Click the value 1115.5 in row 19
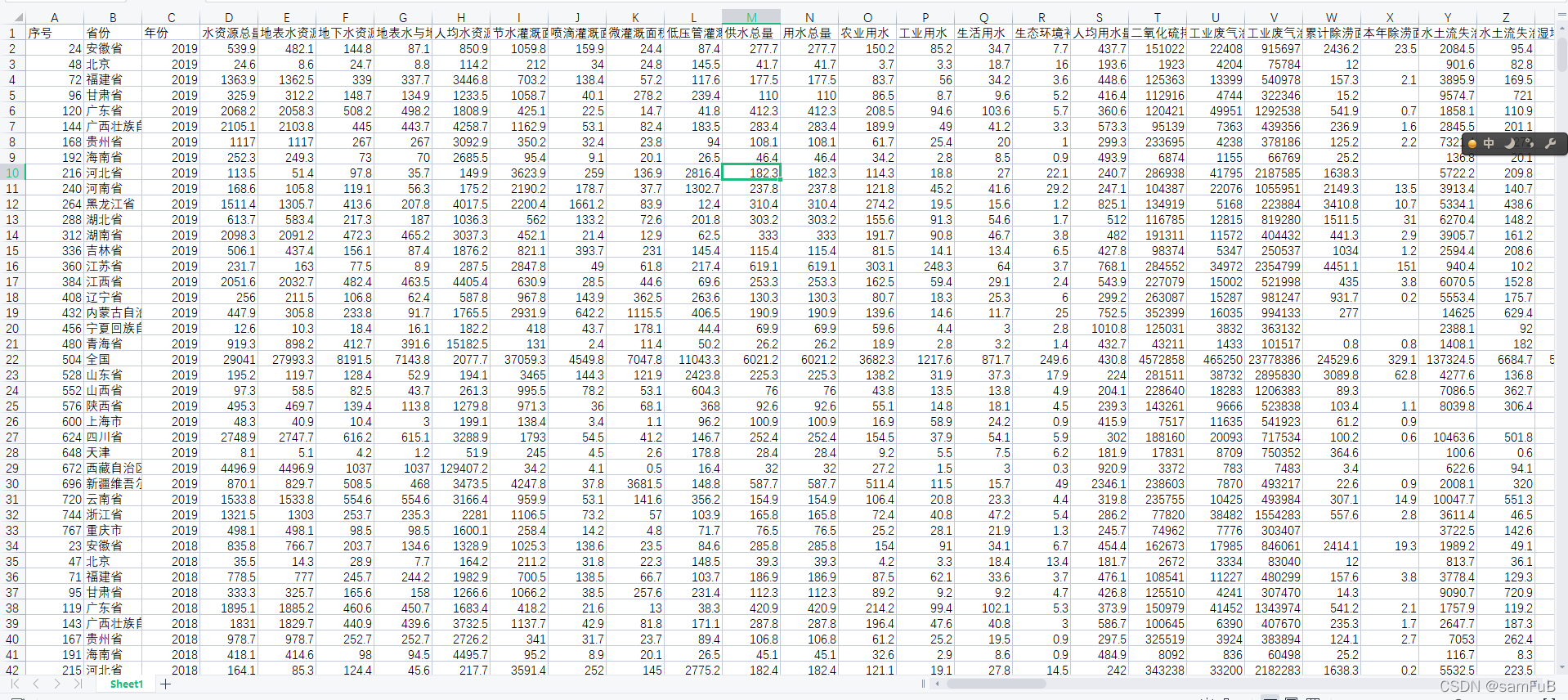This screenshot has height=700, width=1568. (635, 312)
